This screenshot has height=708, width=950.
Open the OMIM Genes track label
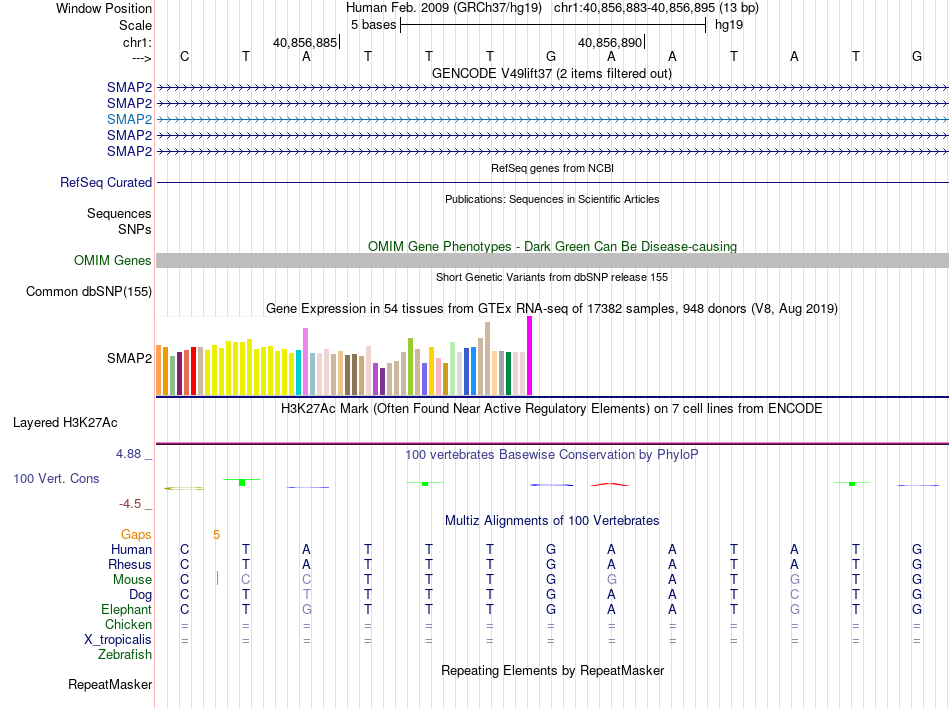point(112,260)
